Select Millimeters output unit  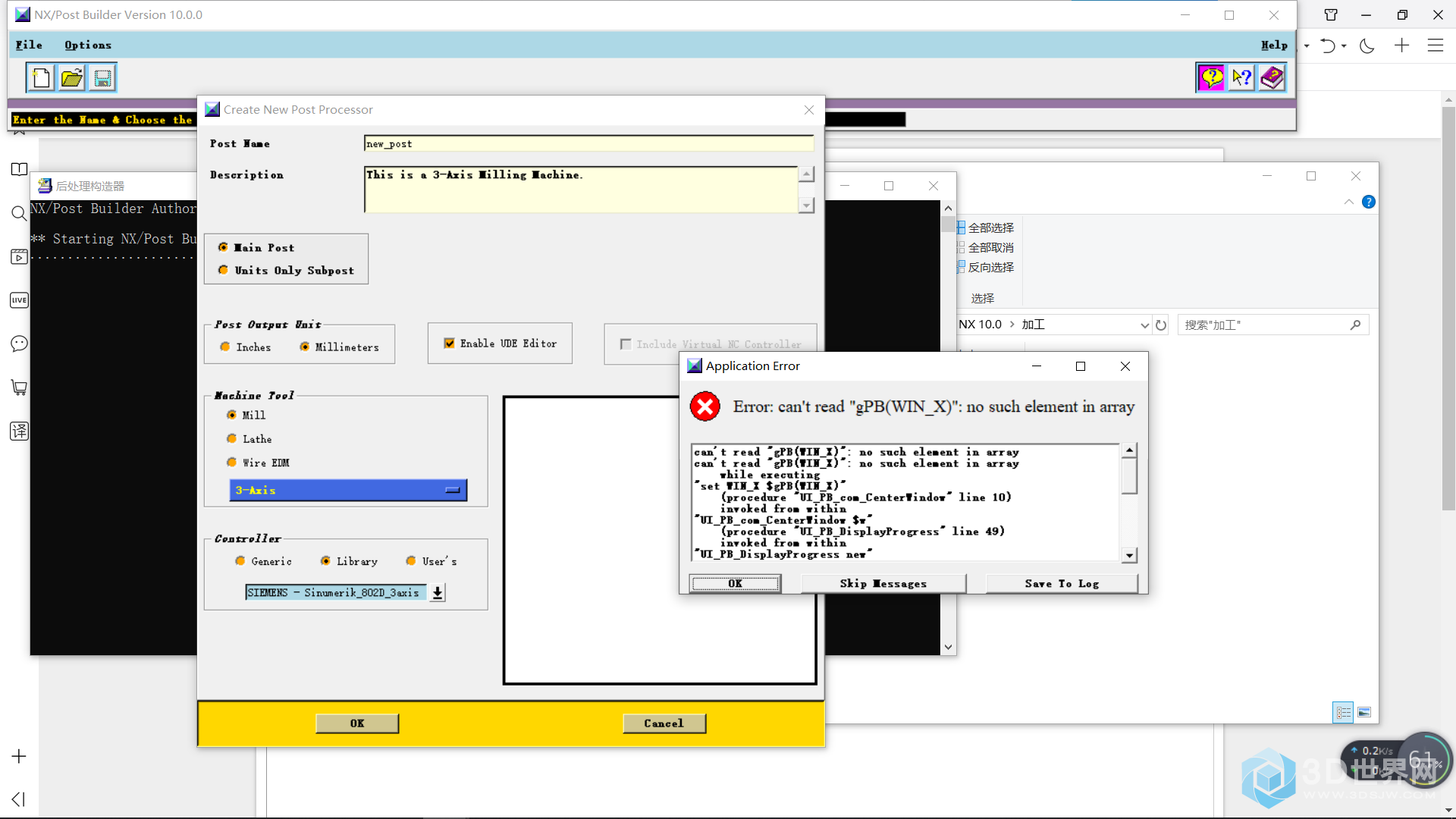click(304, 347)
